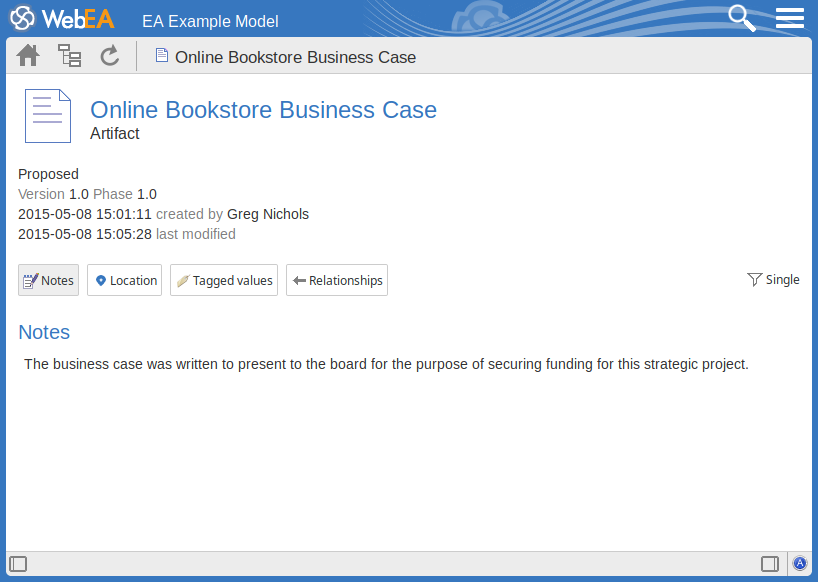Open the hamburger menu in the top right
This screenshot has width=824, height=582.
click(x=789, y=18)
